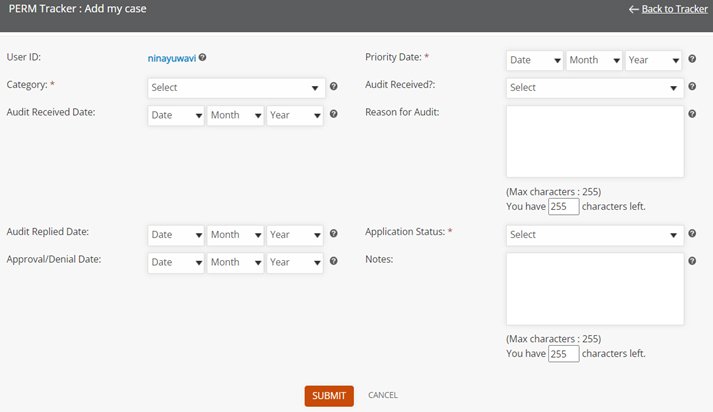Click help icon beside Priority Date

pos(692,60)
